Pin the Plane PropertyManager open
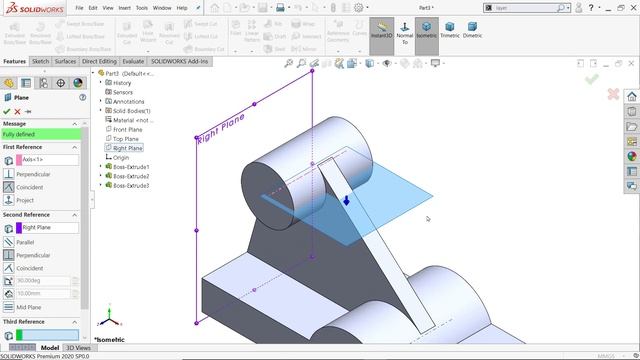640x360 pixels. tap(28, 111)
